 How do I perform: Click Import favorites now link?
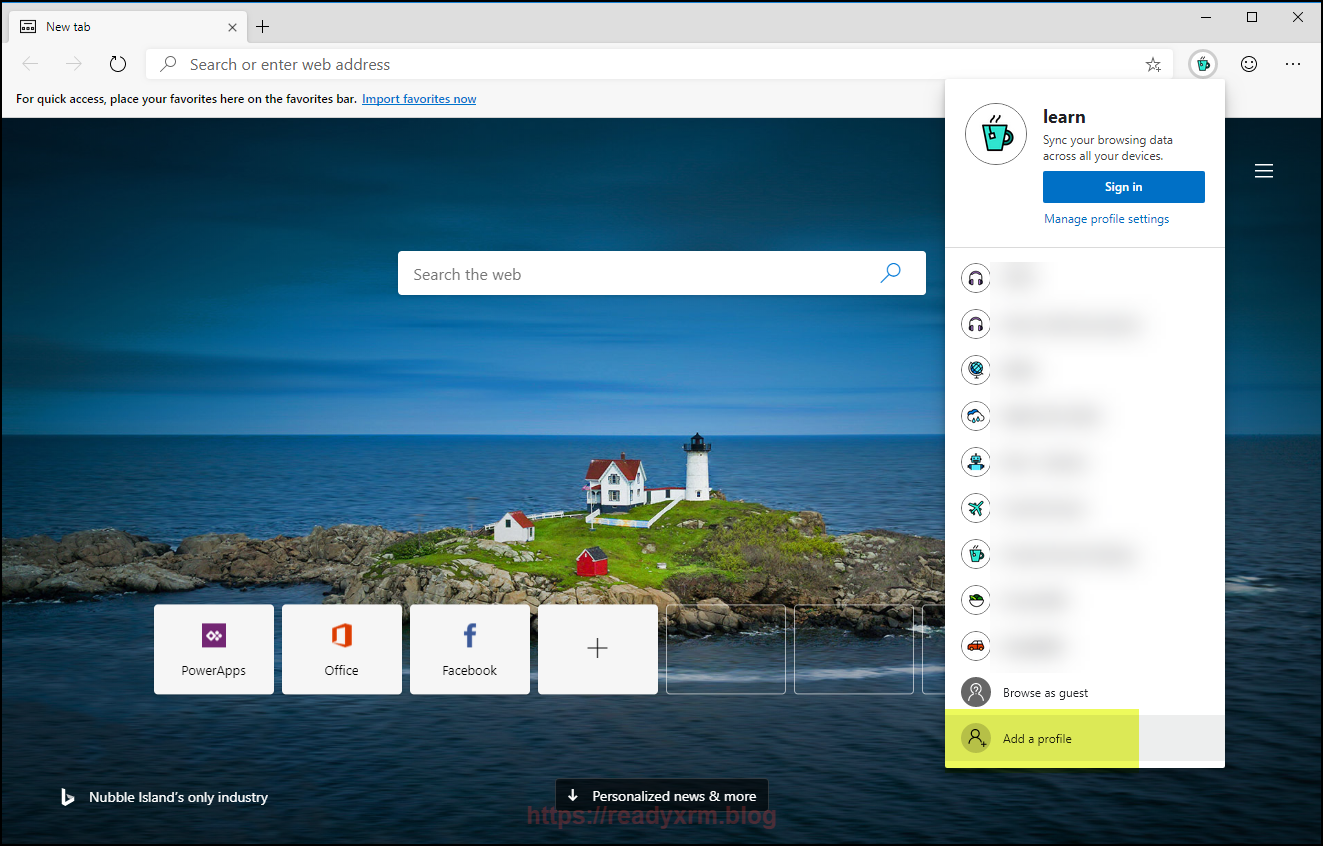[419, 99]
